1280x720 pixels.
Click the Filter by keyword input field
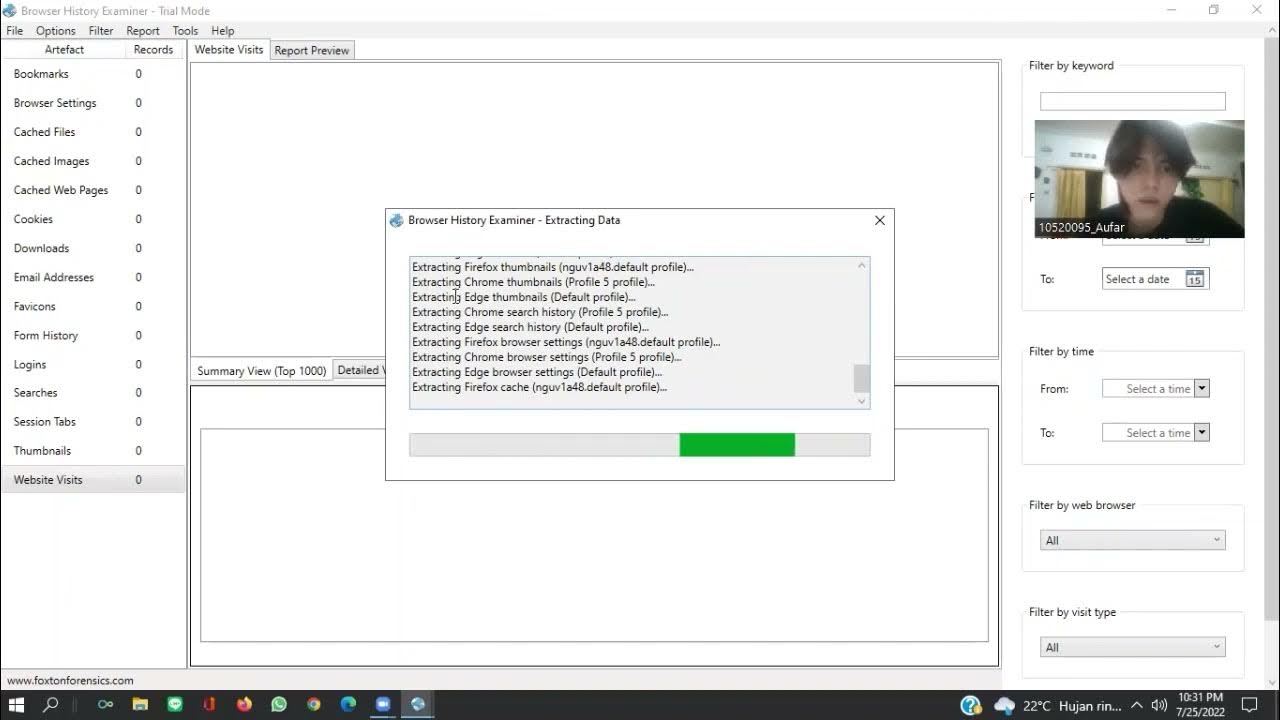tap(1132, 101)
